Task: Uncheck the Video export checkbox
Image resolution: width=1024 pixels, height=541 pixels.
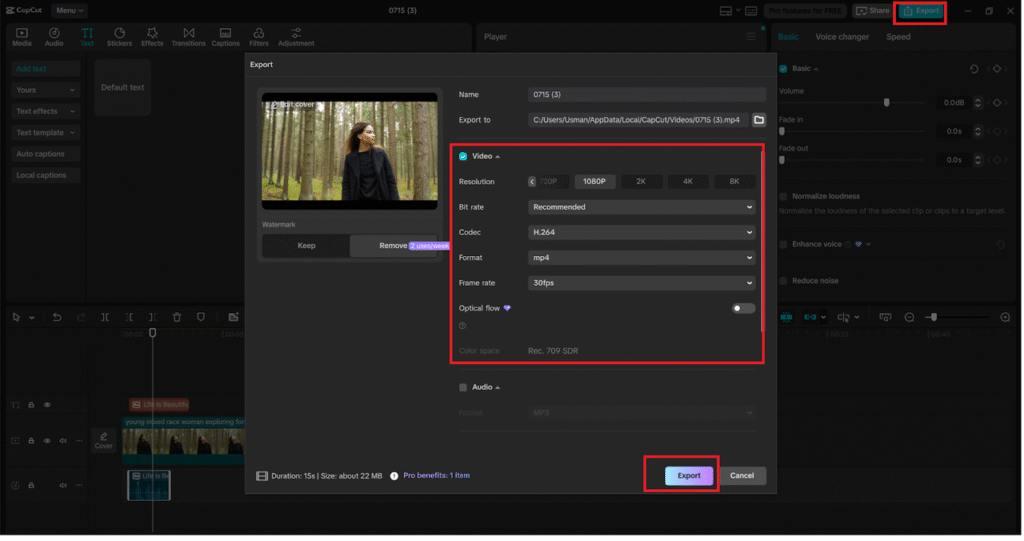Action: click(x=463, y=157)
